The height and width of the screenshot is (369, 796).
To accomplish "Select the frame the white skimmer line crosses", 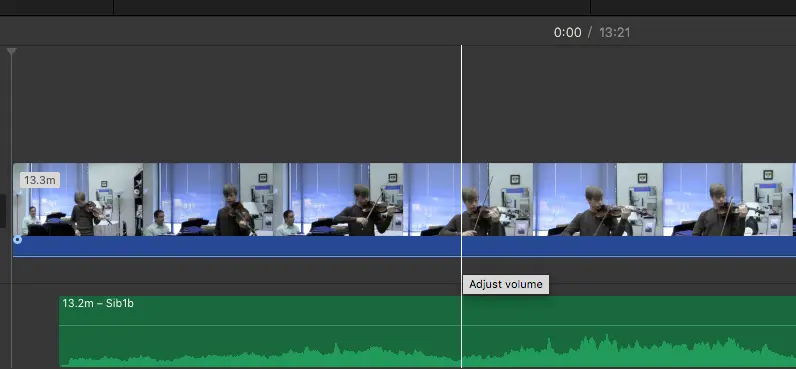I will point(468,199).
